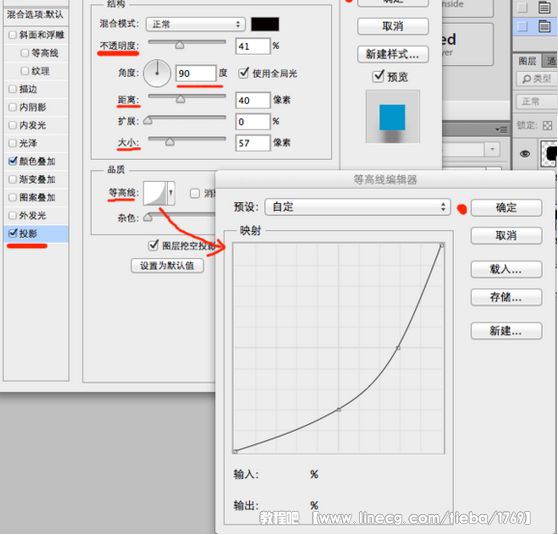Click the 载入... load button
Viewport: 558px width, 535px height.
tap(506, 269)
